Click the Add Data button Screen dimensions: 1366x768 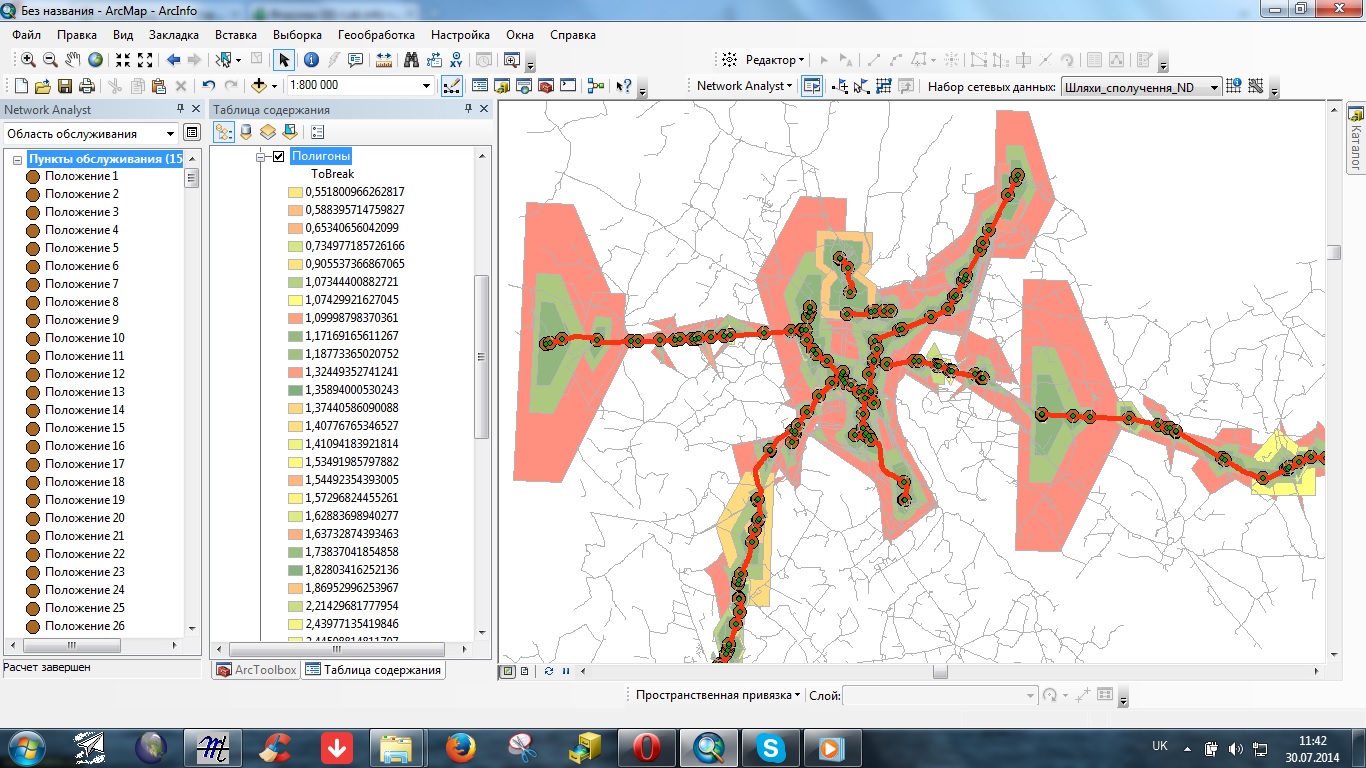click(x=260, y=86)
